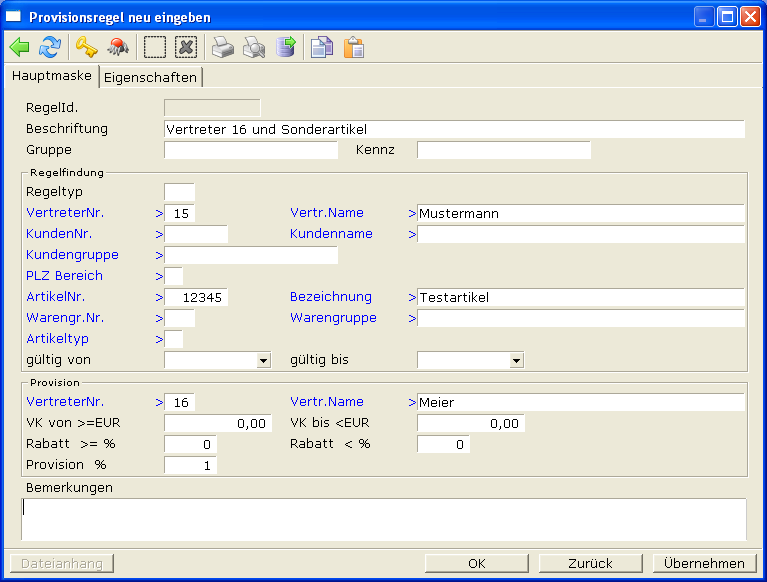The width and height of the screenshot is (767, 582).
Task: Click the crossed-out dashed box icon
Action: 186,47
